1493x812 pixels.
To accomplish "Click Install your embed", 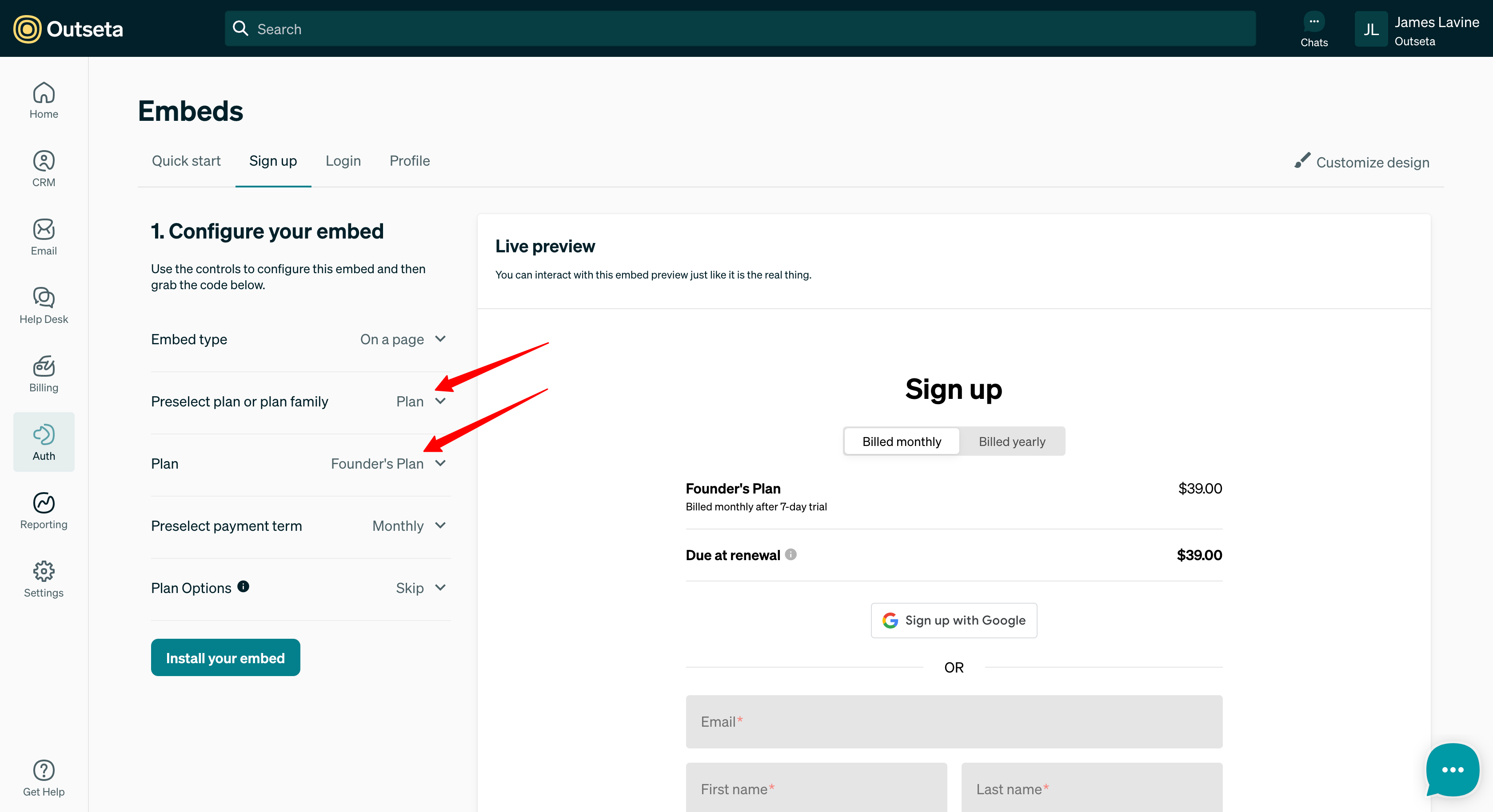I will pyautogui.click(x=225, y=657).
